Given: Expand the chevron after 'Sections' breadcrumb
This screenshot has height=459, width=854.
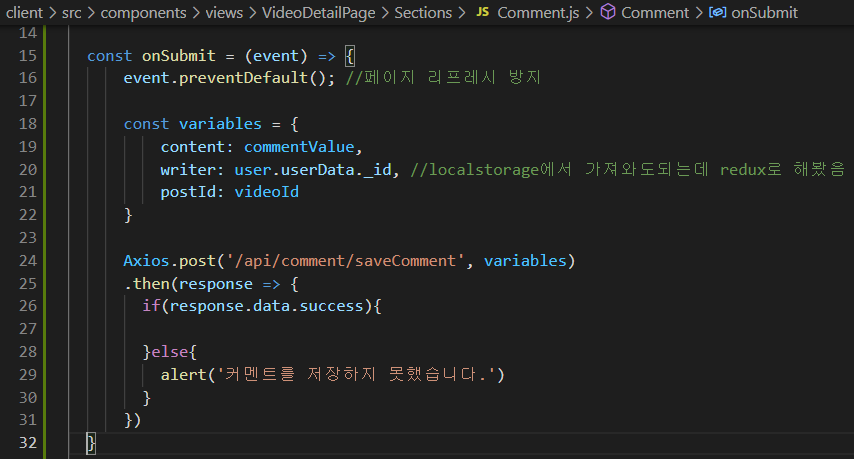Looking at the screenshot, I should click(462, 13).
